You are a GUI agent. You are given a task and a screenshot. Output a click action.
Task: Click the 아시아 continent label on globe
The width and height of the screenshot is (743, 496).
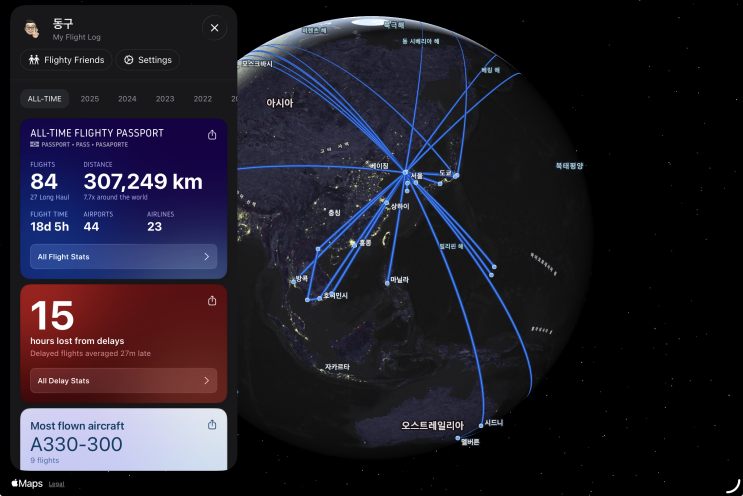pos(280,103)
